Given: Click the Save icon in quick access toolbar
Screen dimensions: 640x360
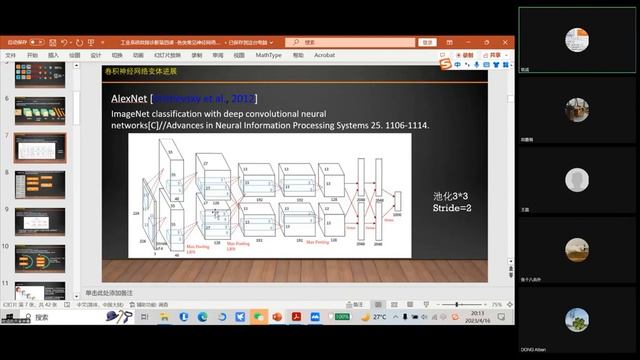Looking at the screenshot, I should point(53,42).
